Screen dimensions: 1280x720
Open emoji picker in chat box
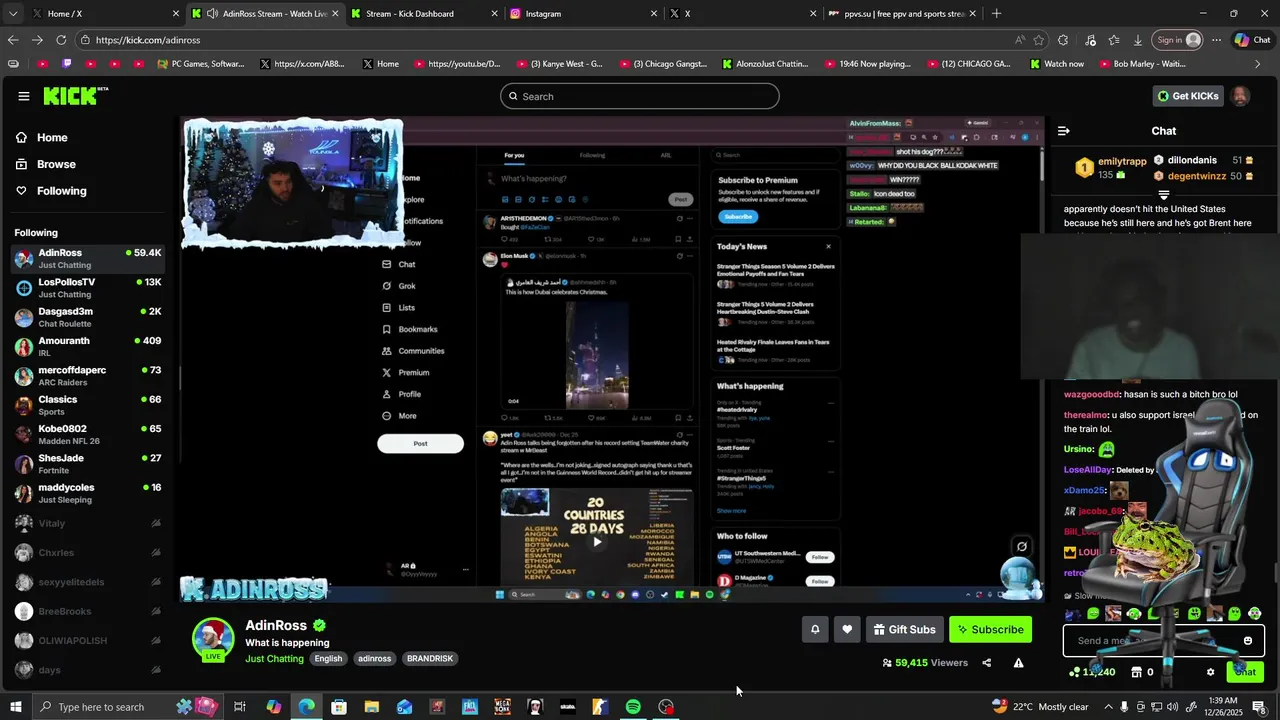coord(1247,641)
